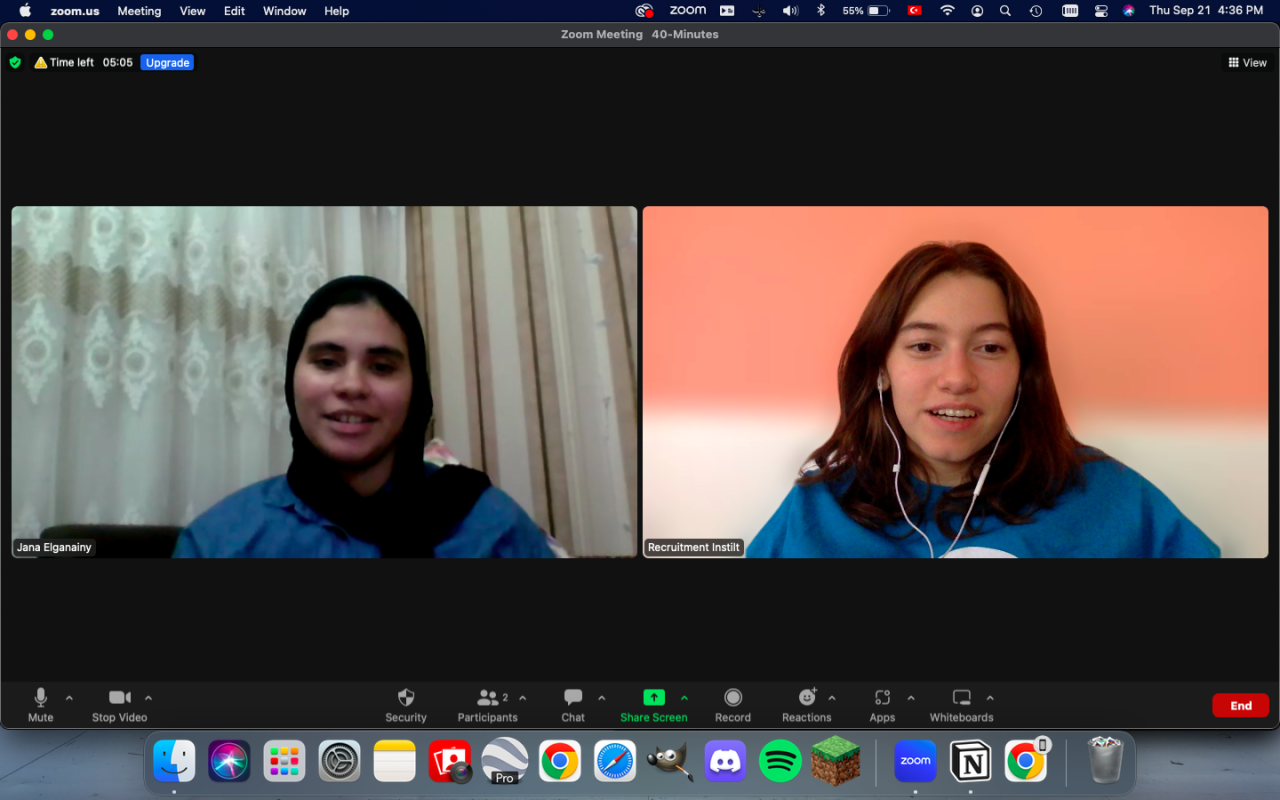Open Trash from the Dock
The image size is (1280, 800).
pos(1106,762)
